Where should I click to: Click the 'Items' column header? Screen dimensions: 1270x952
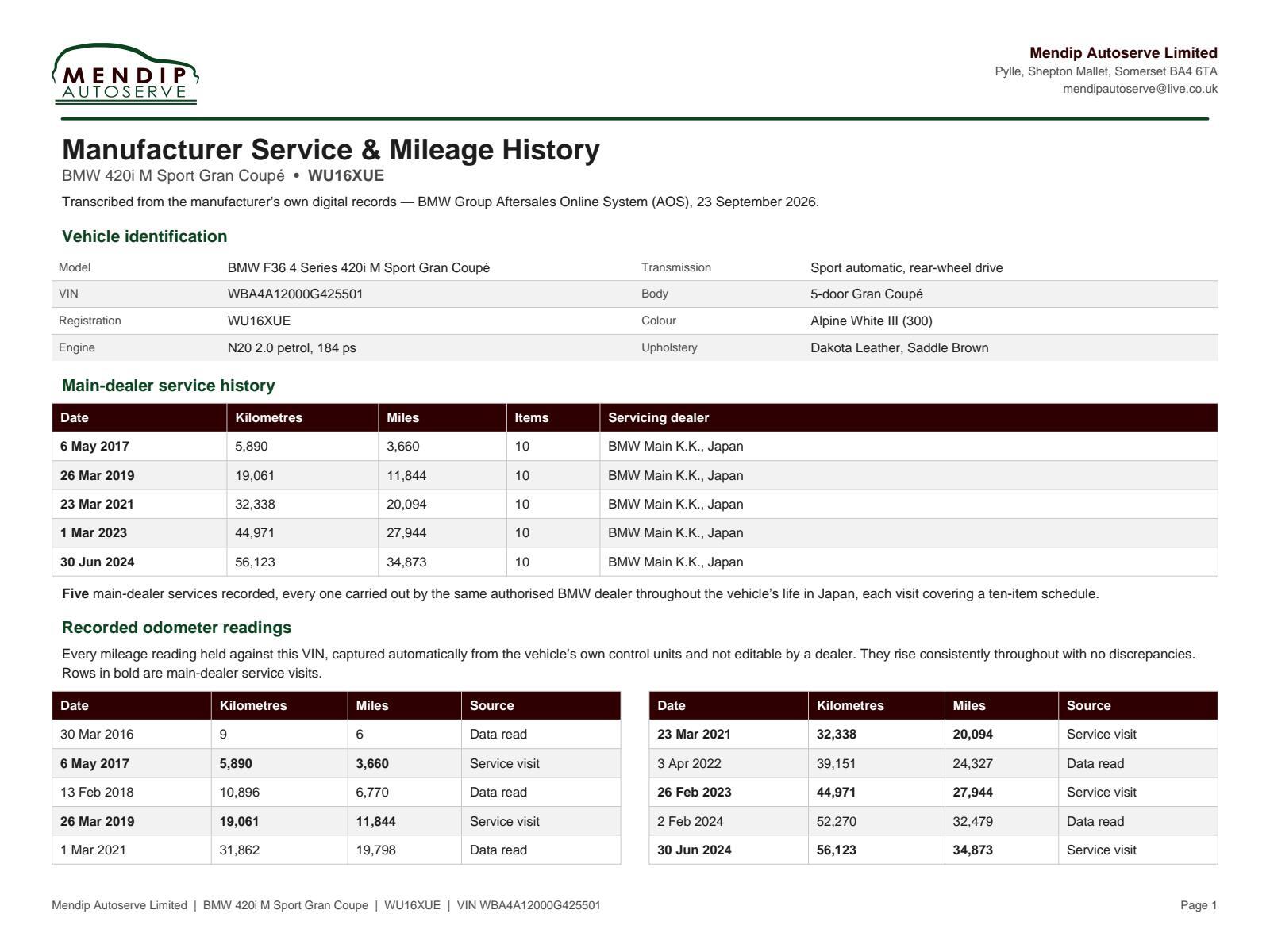tap(532, 417)
